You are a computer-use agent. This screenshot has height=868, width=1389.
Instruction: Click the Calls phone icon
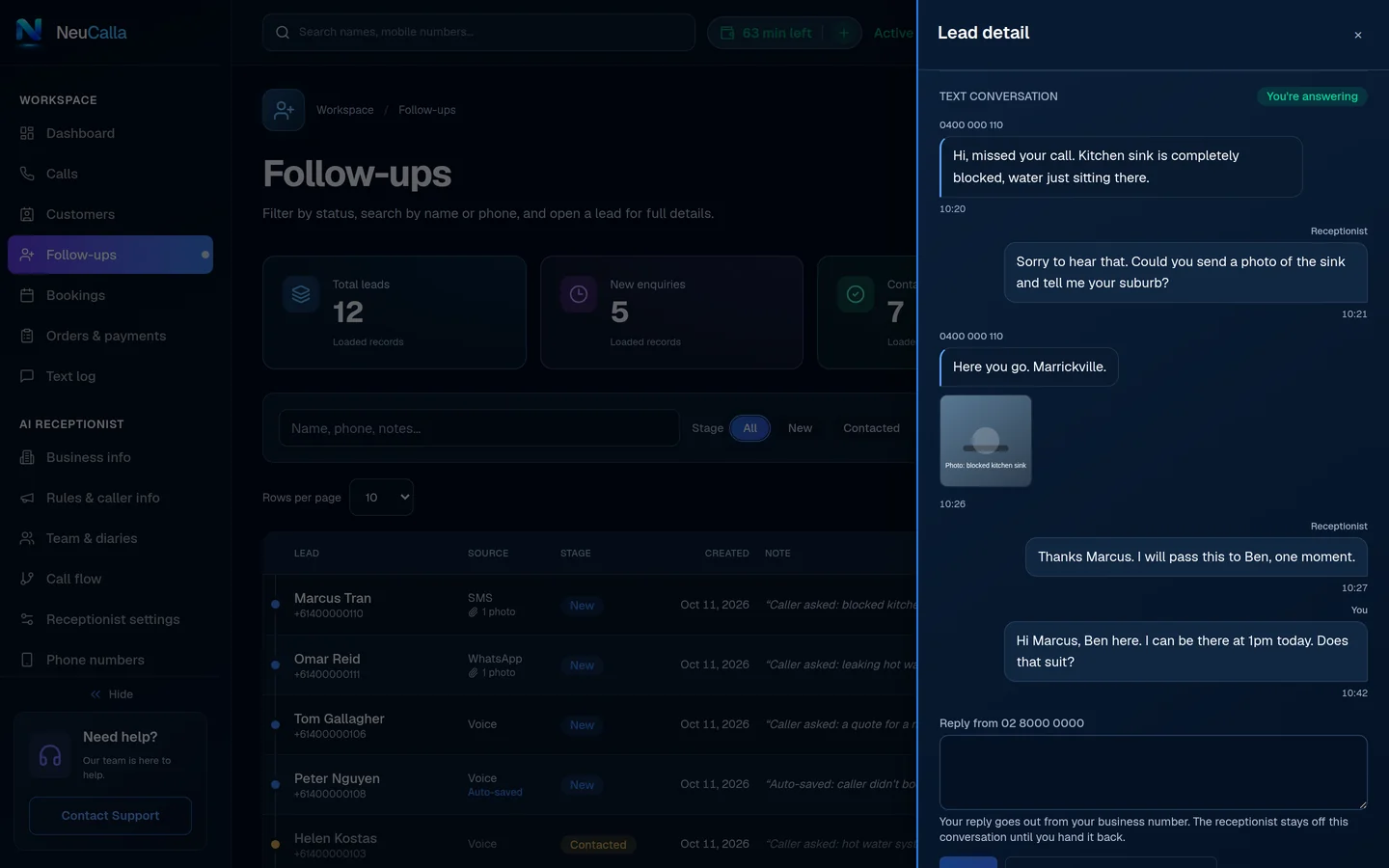(27, 174)
